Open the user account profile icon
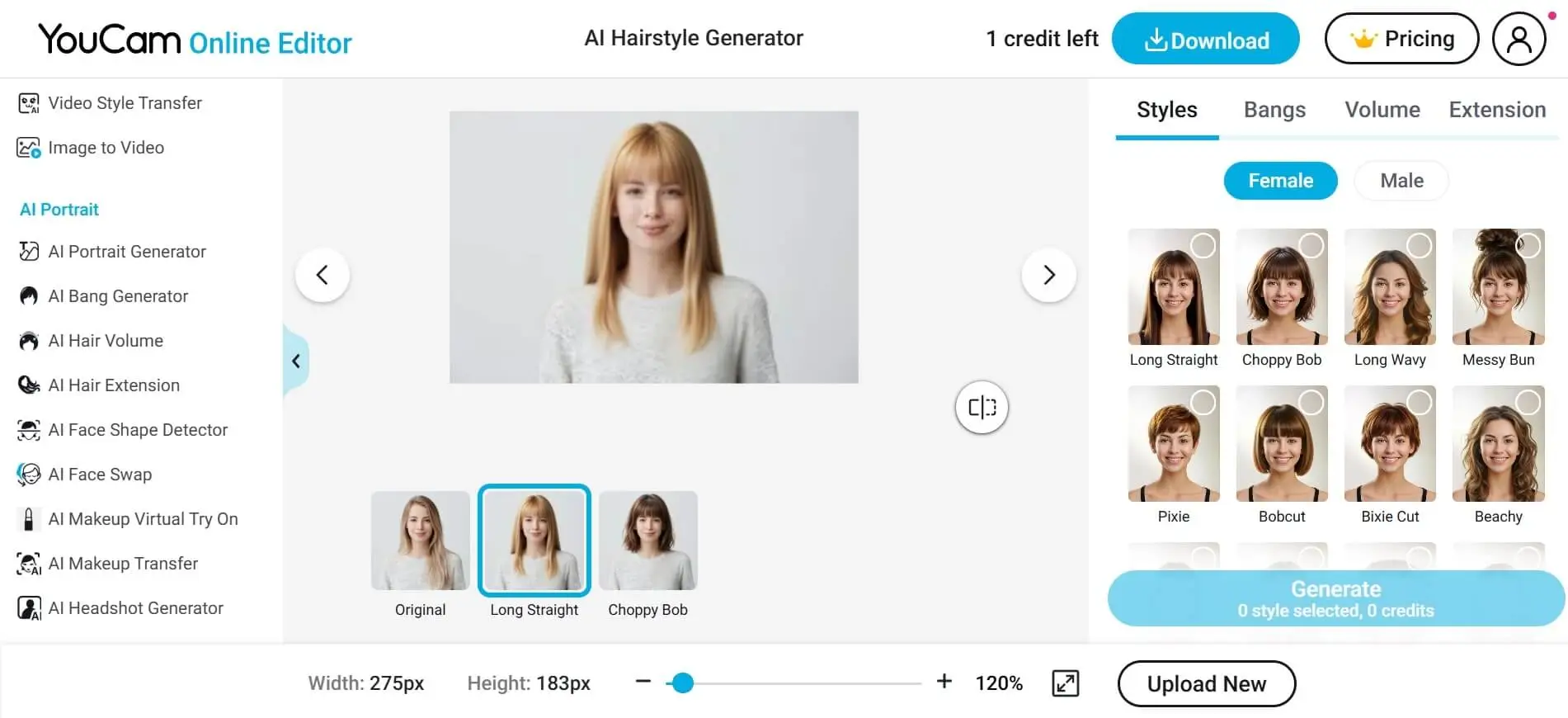 click(x=1519, y=39)
